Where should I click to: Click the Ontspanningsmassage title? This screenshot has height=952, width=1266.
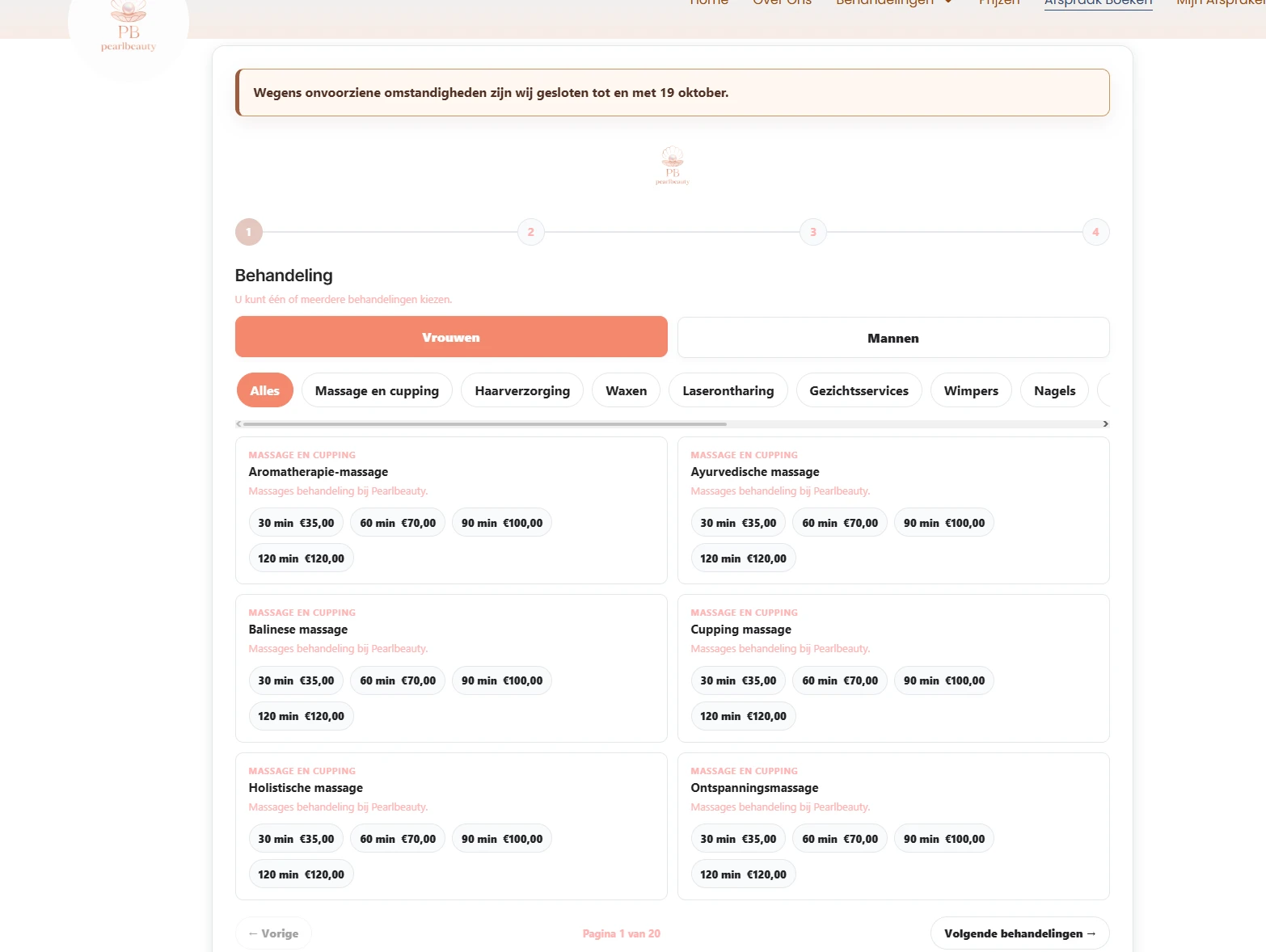pyautogui.click(x=754, y=788)
